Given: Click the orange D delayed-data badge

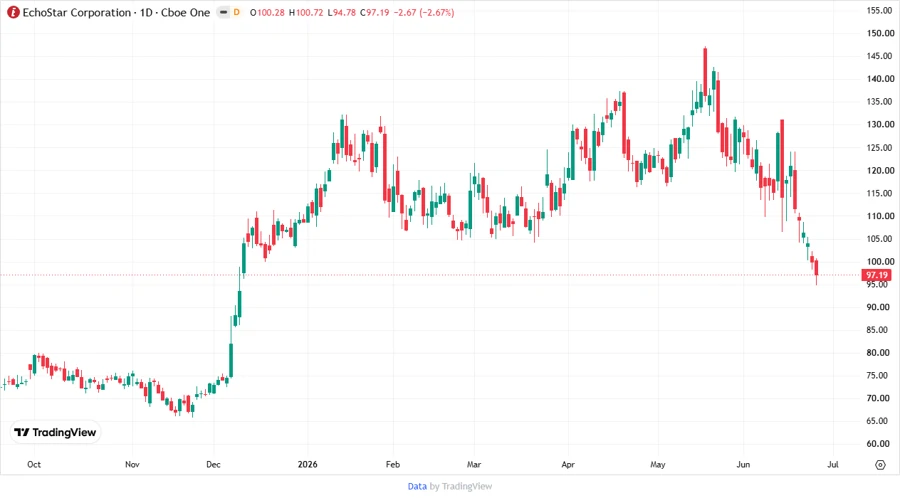Looking at the screenshot, I should pyautogui.click(x=236, y=12).
